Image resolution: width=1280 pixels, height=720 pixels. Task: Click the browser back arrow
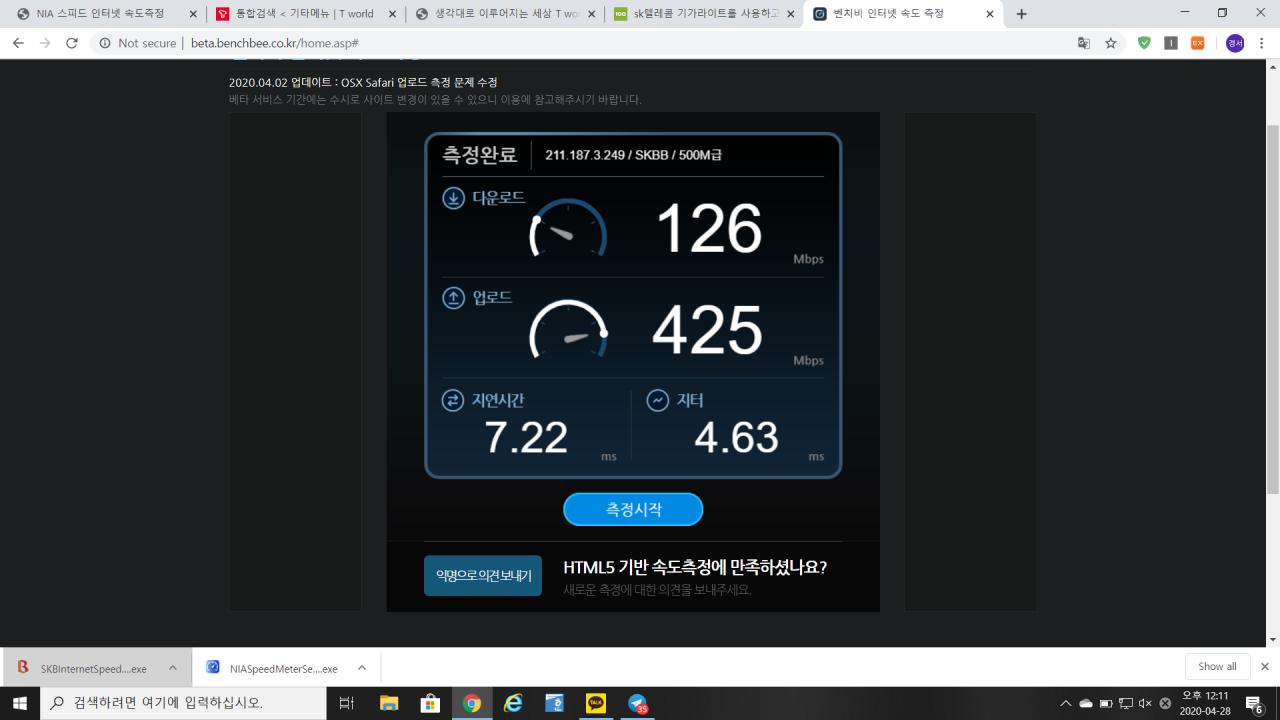(x=18, y=43)
